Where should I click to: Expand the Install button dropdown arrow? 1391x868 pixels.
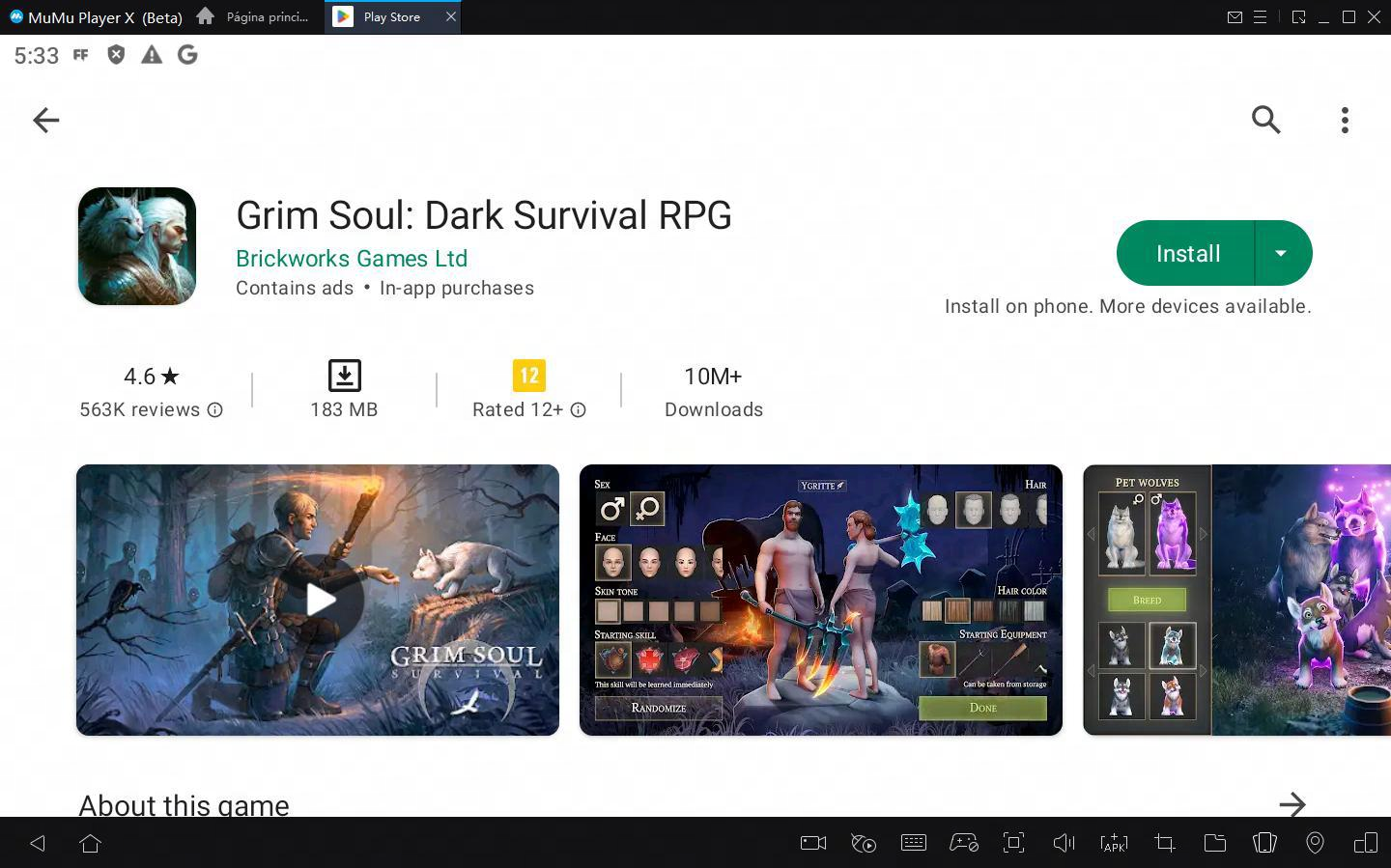pyautogui.click(x=1282, y=253)
